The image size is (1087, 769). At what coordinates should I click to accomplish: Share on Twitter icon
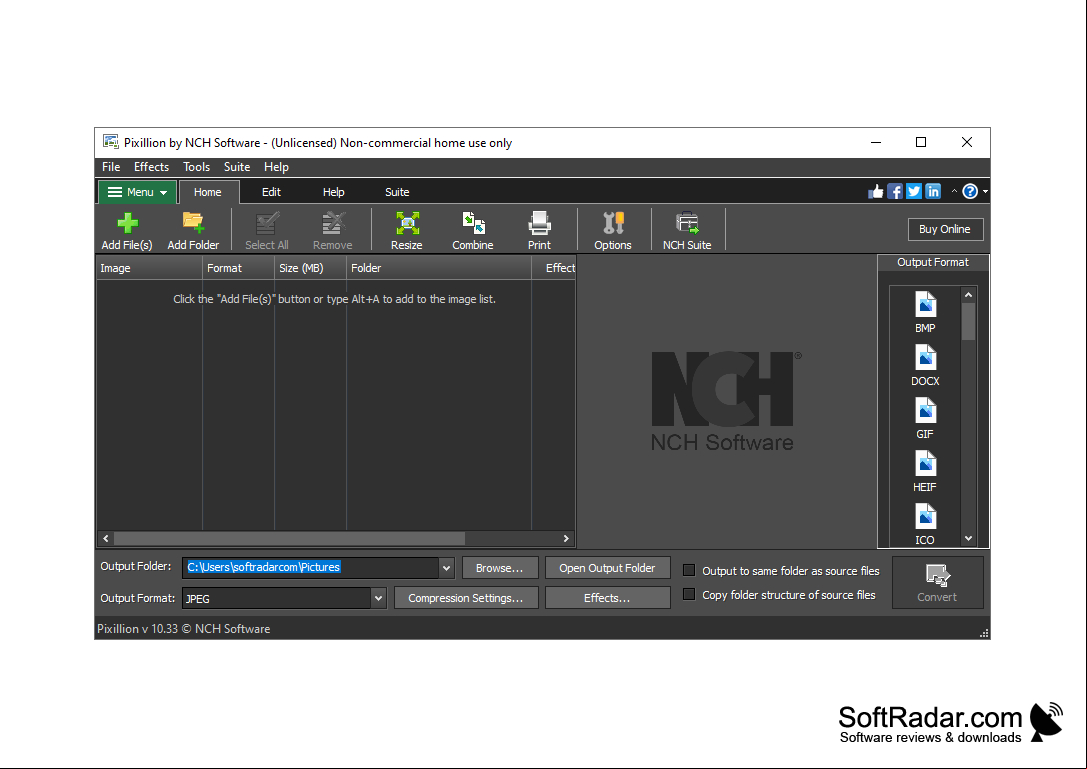(914, 191)
